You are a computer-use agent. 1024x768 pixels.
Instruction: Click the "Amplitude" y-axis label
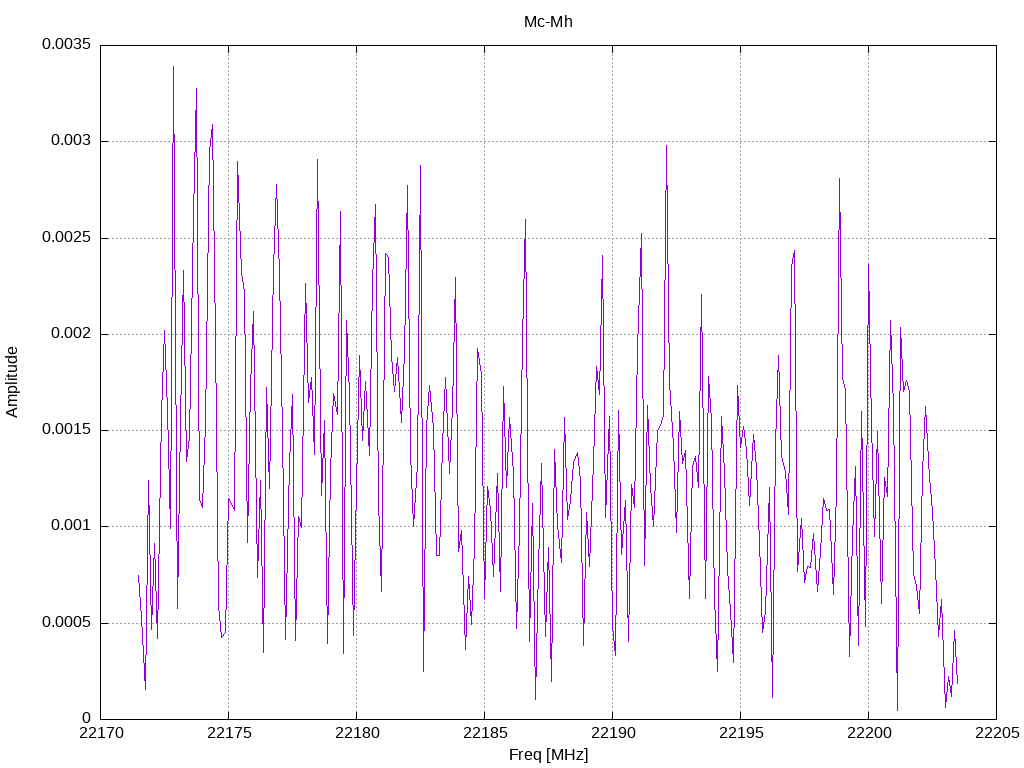click(12, 382)
